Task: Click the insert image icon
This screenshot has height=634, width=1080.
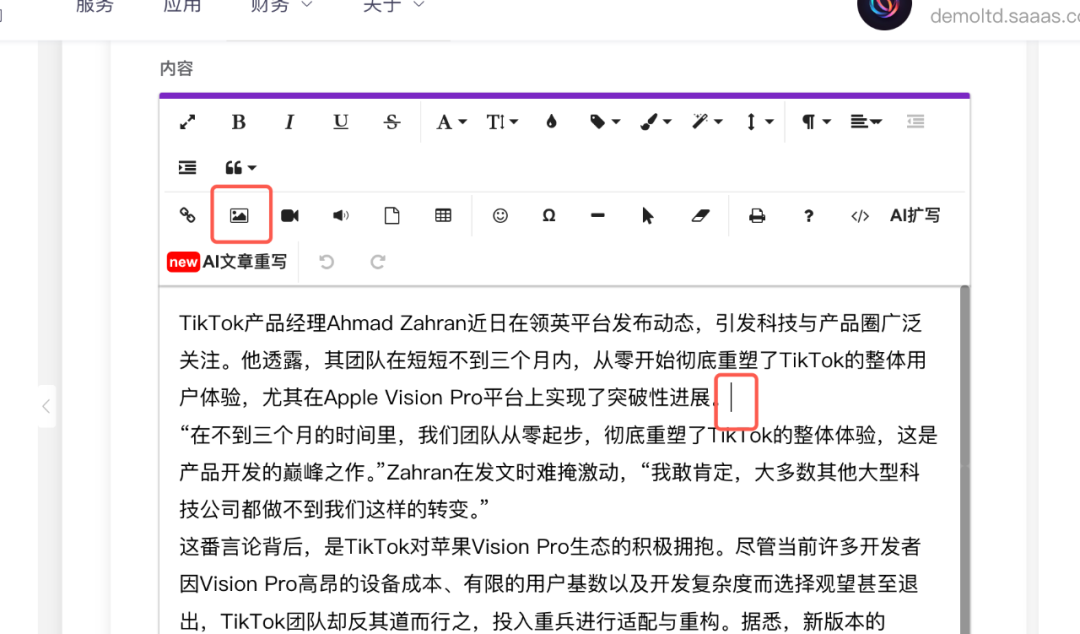Action: click(x=239, y=215)
